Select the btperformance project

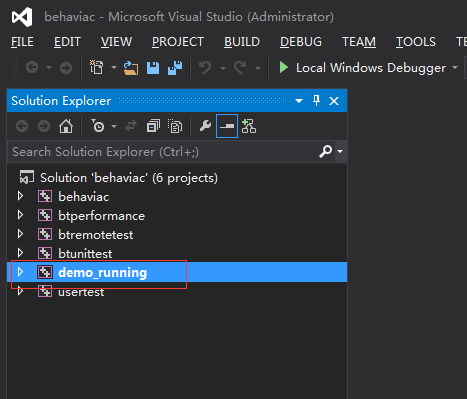coord(102,216)
